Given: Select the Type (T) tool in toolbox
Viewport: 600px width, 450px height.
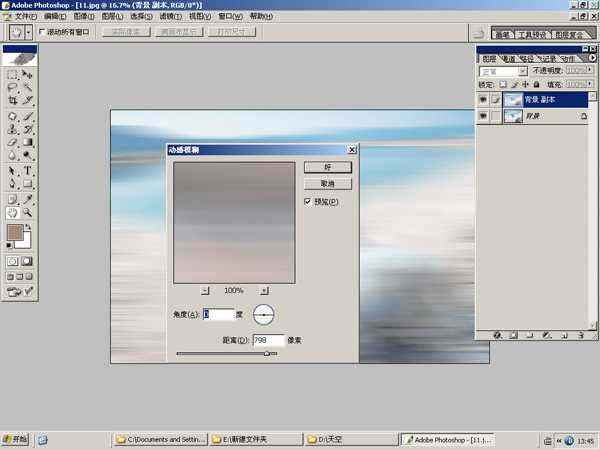Looking at the screenshot, I should click(28, 171).
